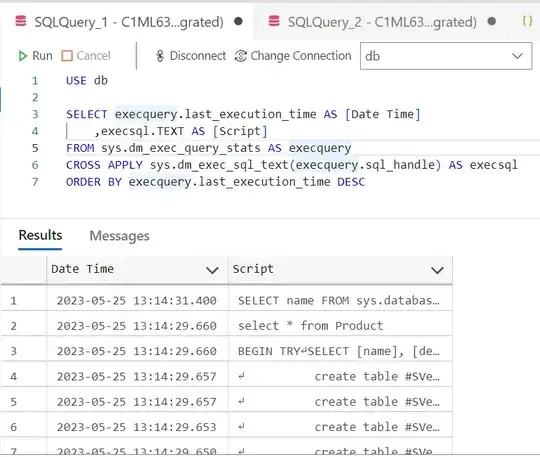Screen dimensions: 540x457
Task: Click the Change Connection refresh icon
Action: (241, 56)
